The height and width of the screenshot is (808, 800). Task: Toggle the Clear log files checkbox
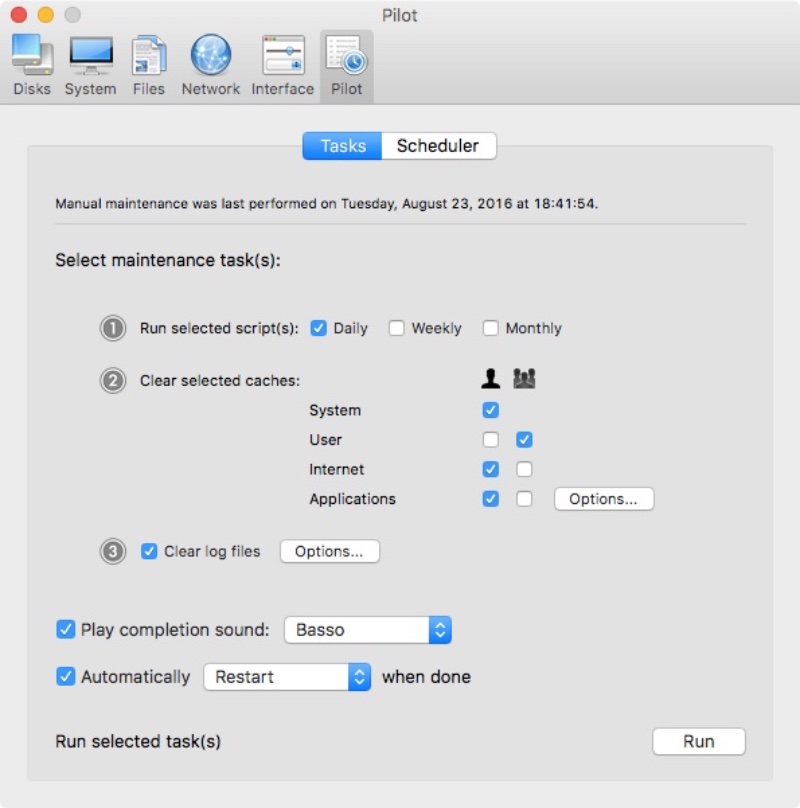pyautogui.click(x=149, y=551)
